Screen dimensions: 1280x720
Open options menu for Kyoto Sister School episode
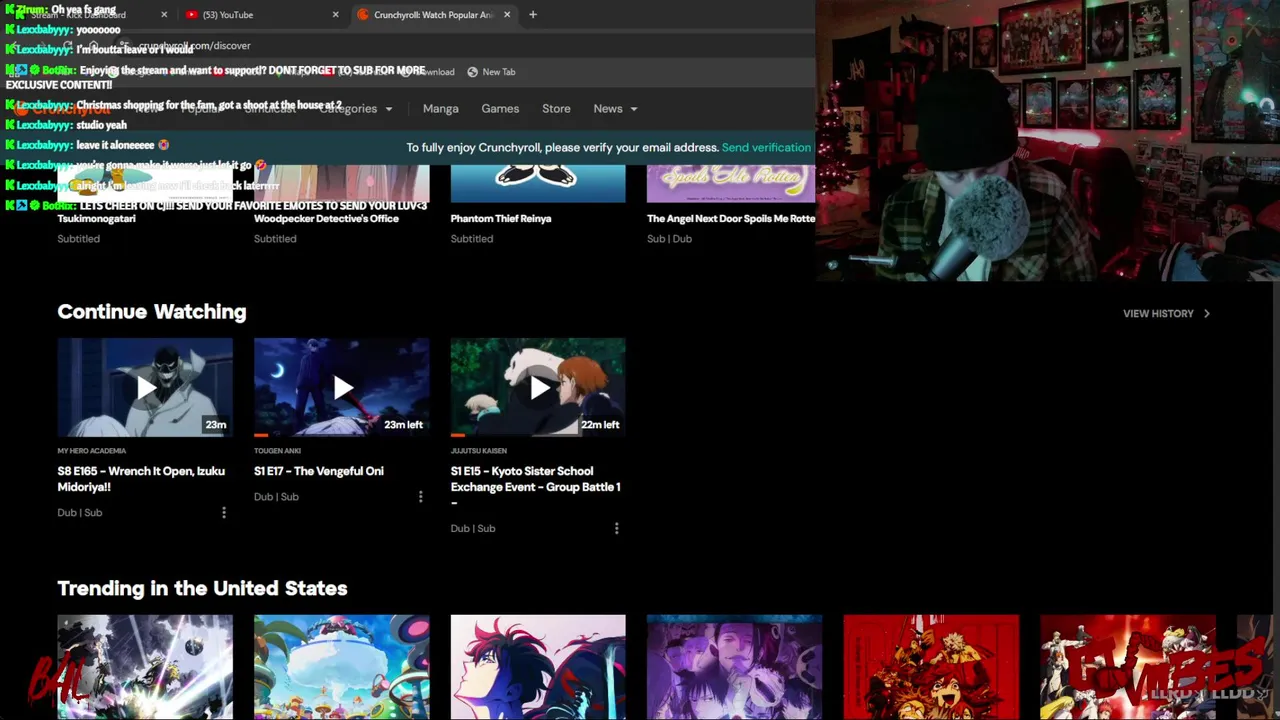point(617,528)
